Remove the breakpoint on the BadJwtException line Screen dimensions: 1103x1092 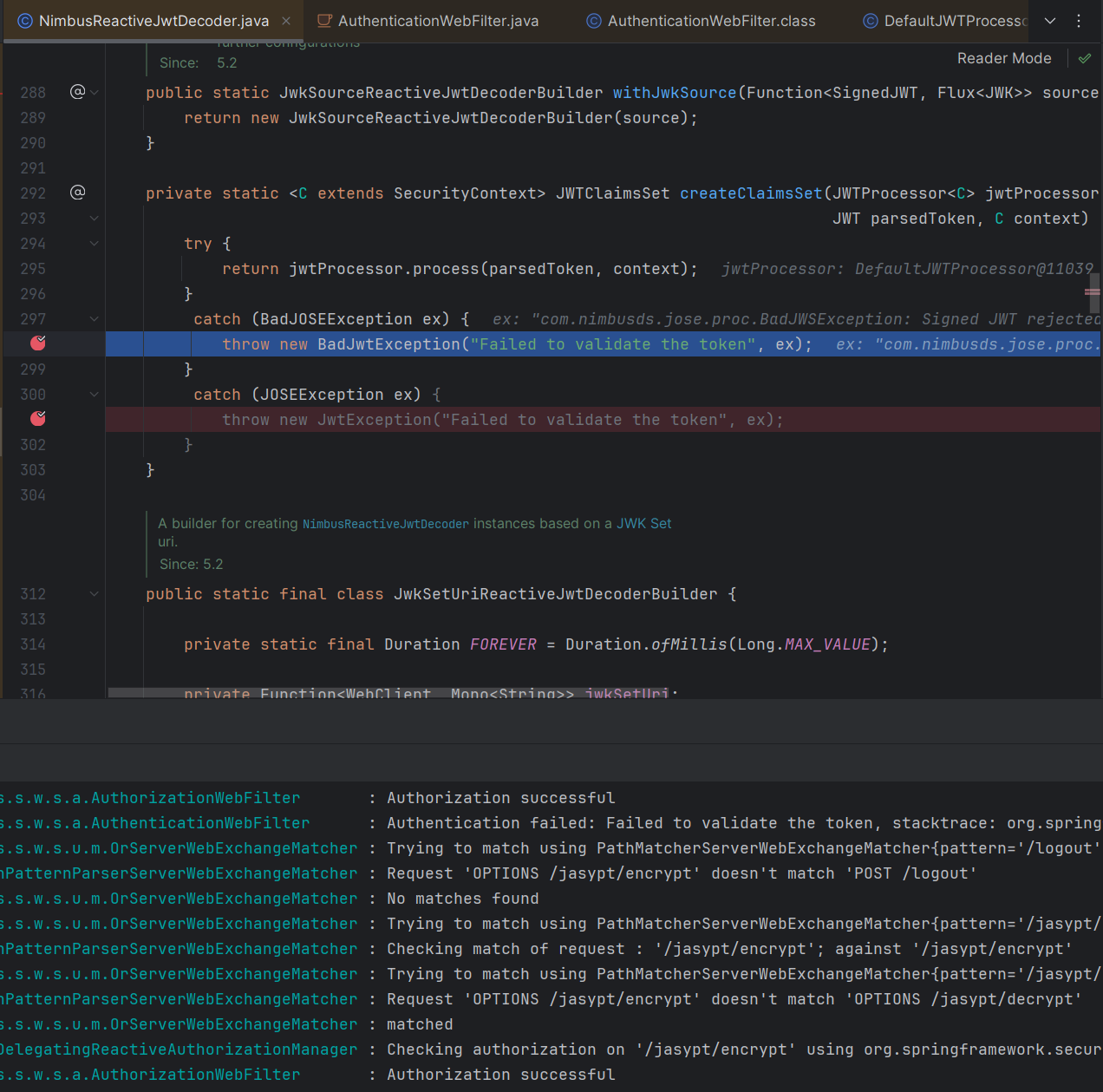click(x=37, y=343)
